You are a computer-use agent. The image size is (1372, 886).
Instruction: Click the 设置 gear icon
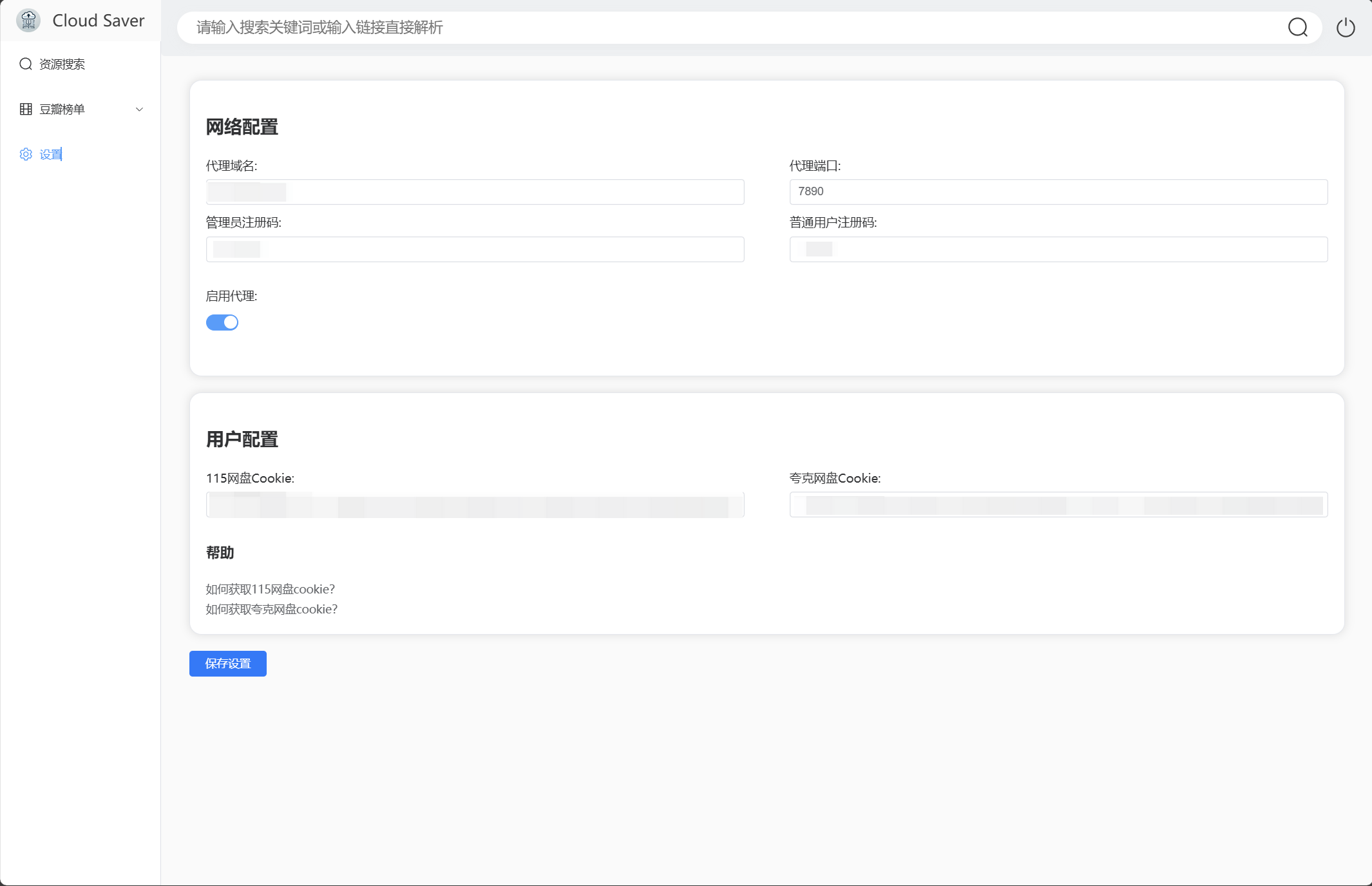[x=26, y=154]
